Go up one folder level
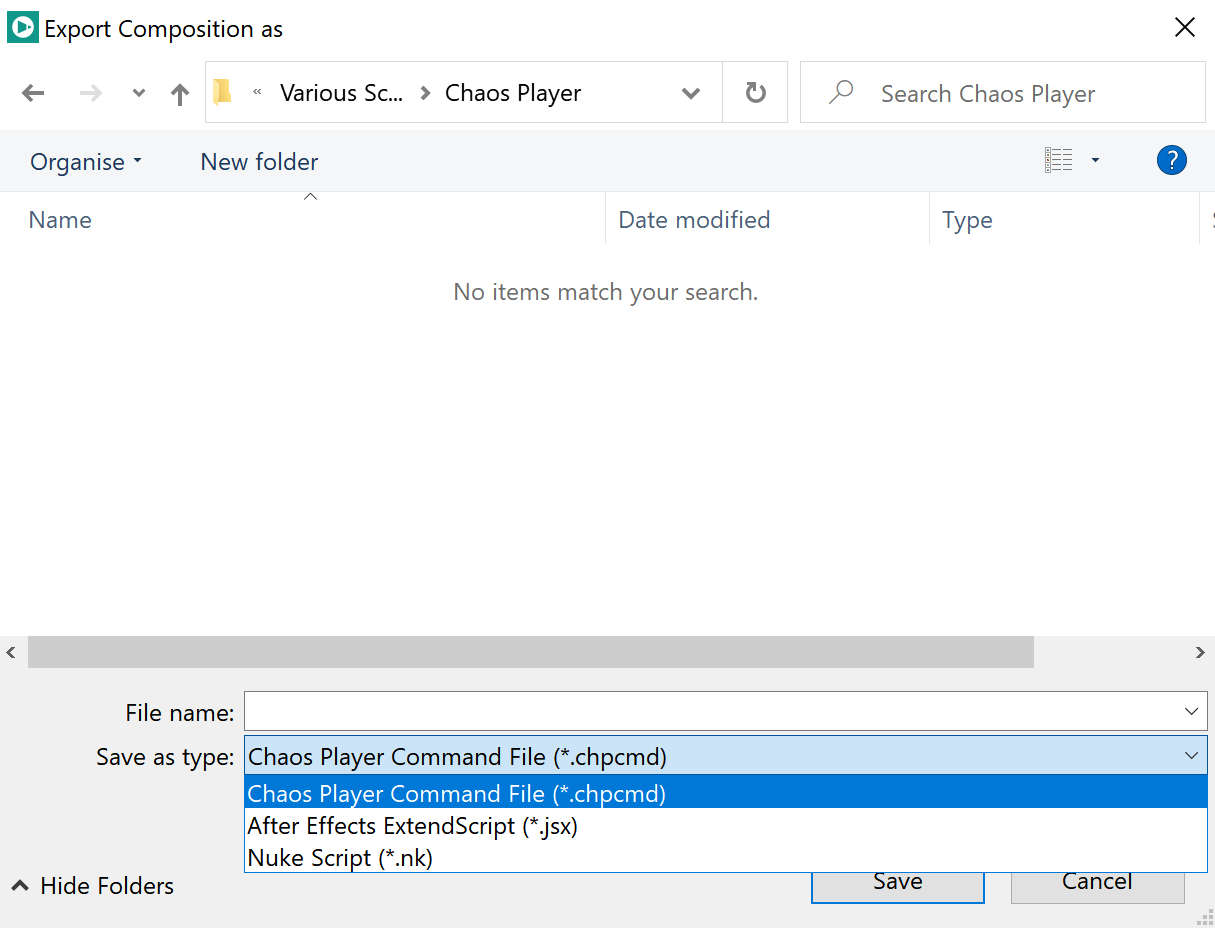This screenshot has width=1215, height=928. point(180,94)
